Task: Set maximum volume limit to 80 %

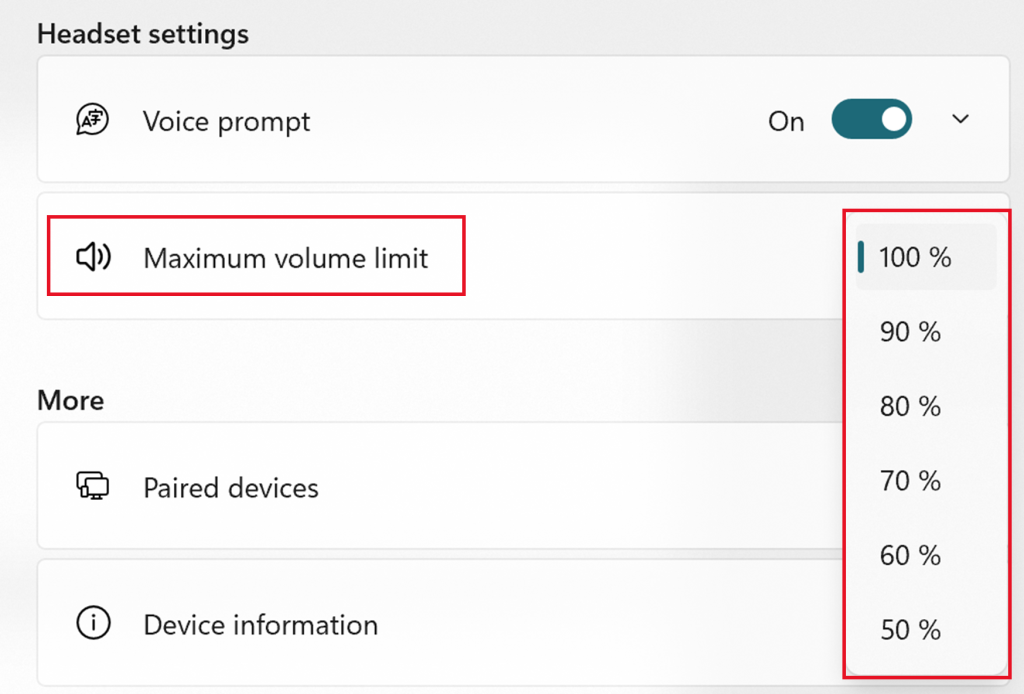Action: (910, 407)
